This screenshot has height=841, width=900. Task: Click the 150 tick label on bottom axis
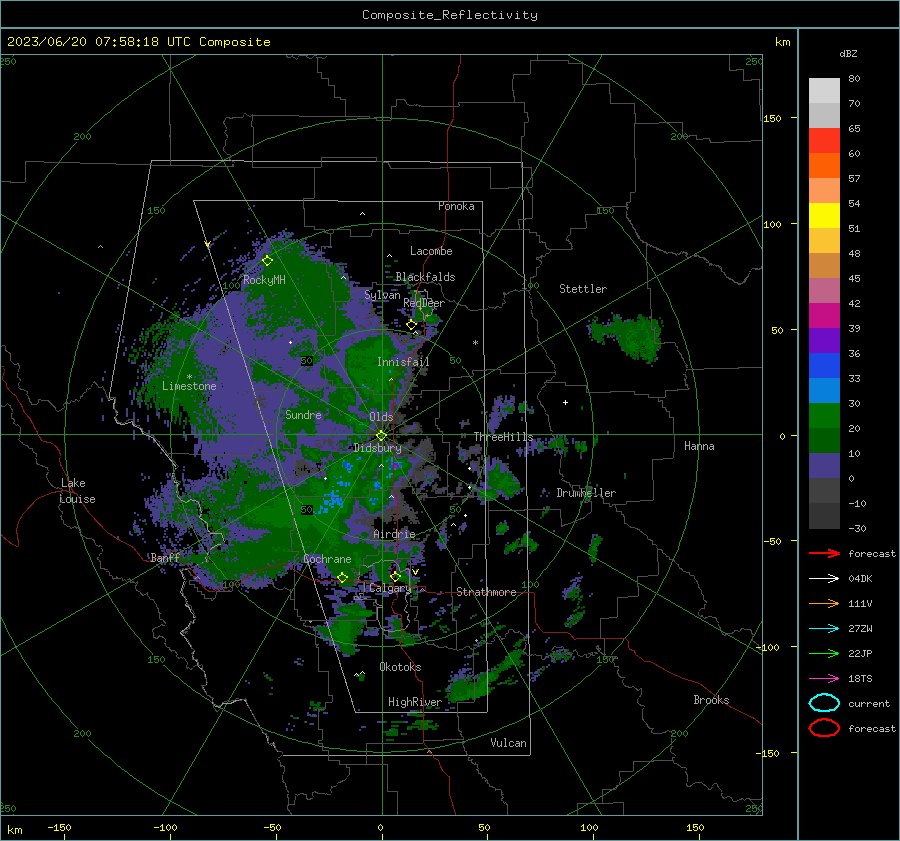pos(695,827)
